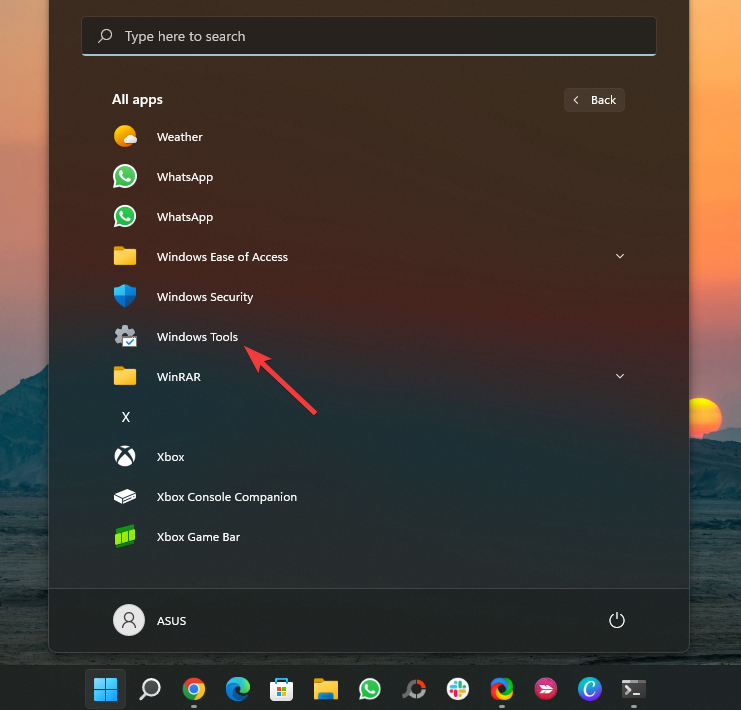Viewport: 741px width, 710px height.
Task: Focus the Type here to search box
Action: click(x=369, y=36)
